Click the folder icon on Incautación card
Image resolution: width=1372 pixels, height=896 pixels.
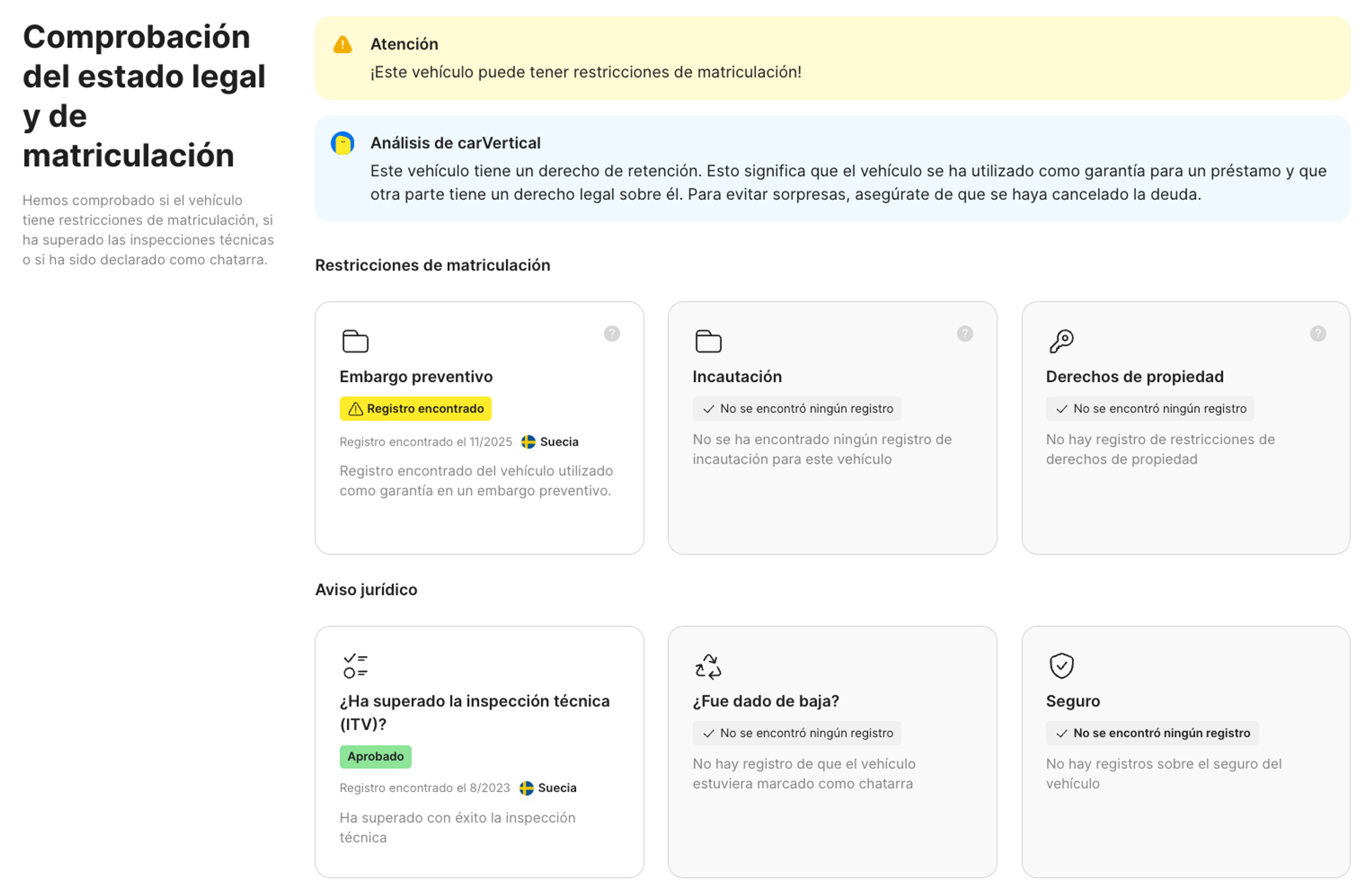[709, 341]
